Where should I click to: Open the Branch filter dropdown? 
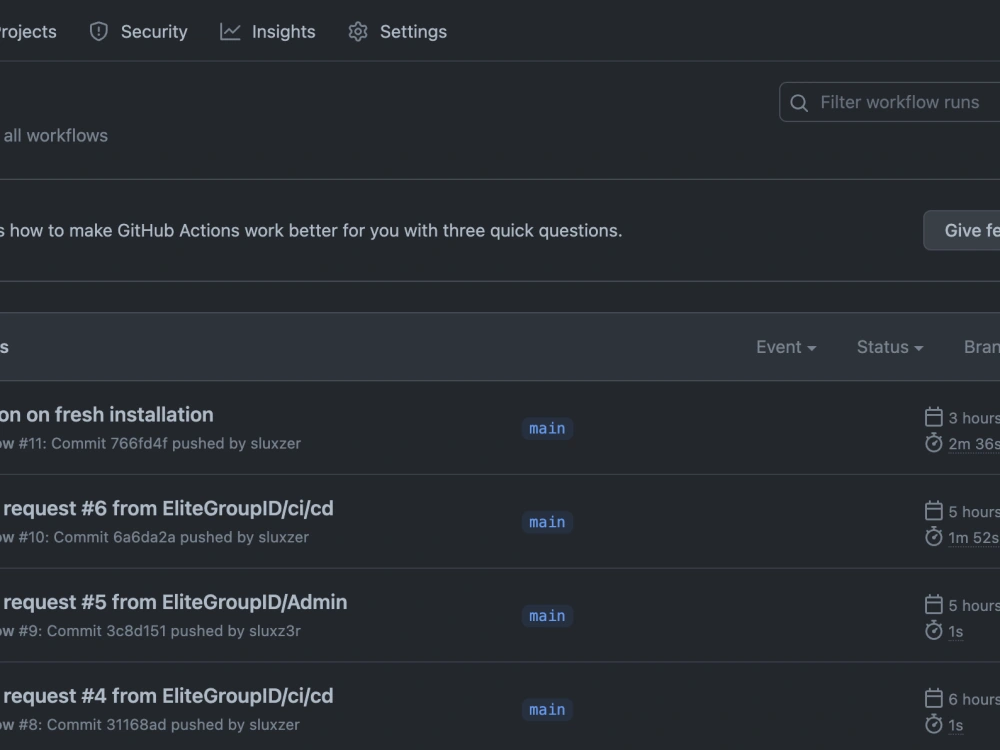(982, 347)
